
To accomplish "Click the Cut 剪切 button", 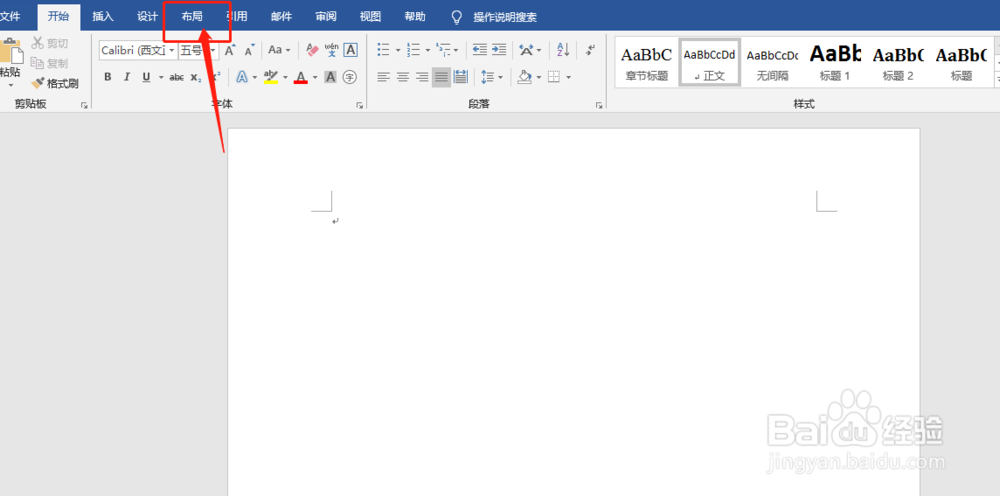I will (49, 43).
